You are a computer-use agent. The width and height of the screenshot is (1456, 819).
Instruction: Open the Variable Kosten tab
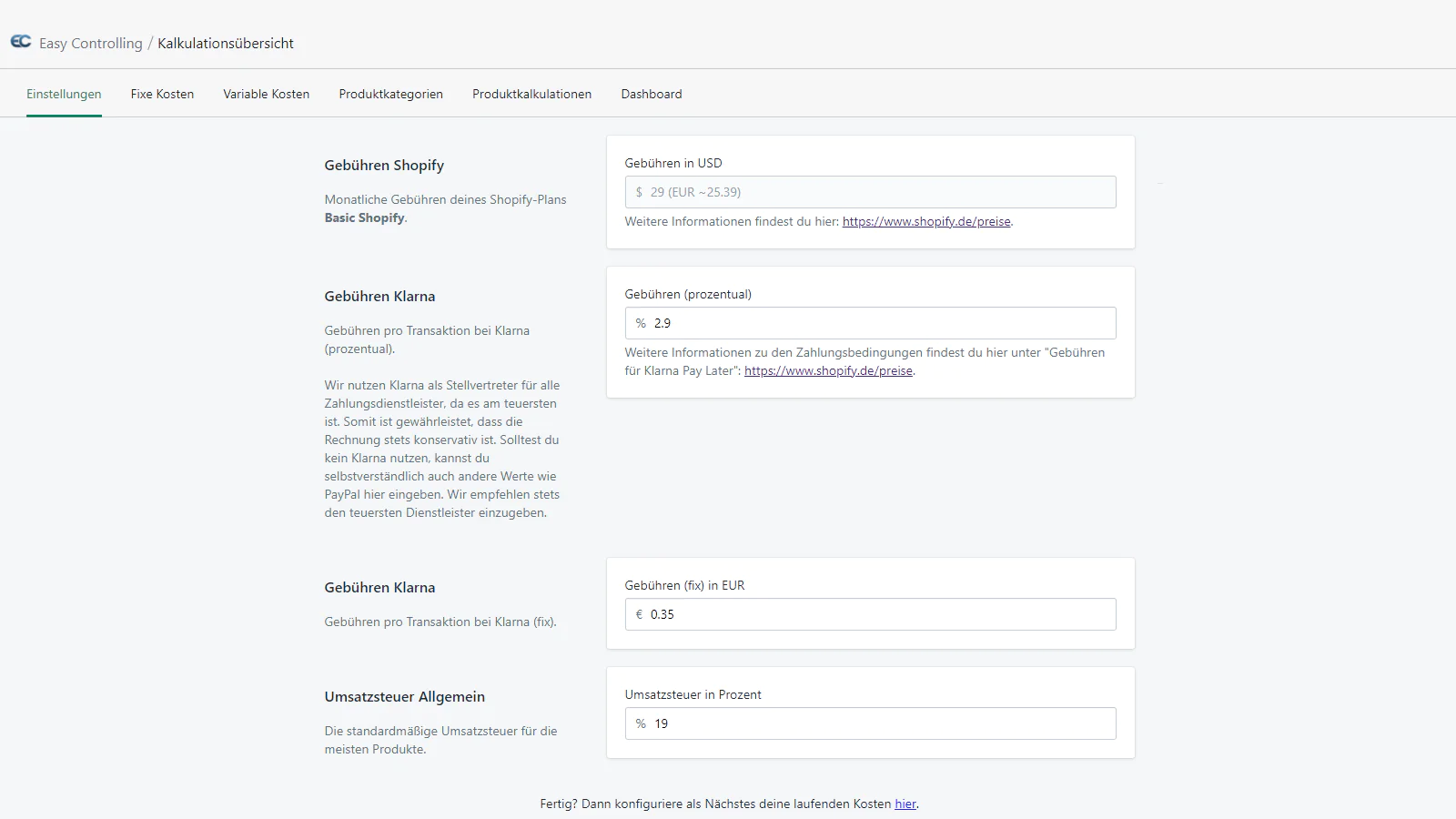266,94
